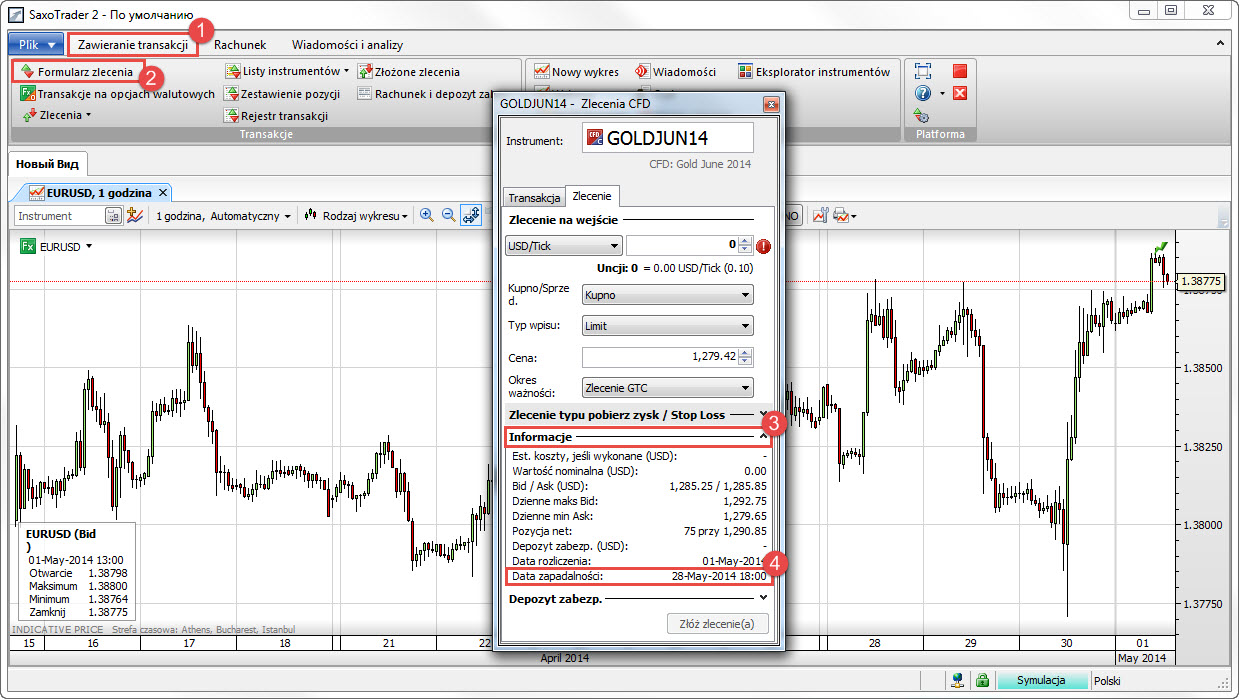Zoom out on the chart
This screenshot has height=699, width=1239.
click(449, 216)
